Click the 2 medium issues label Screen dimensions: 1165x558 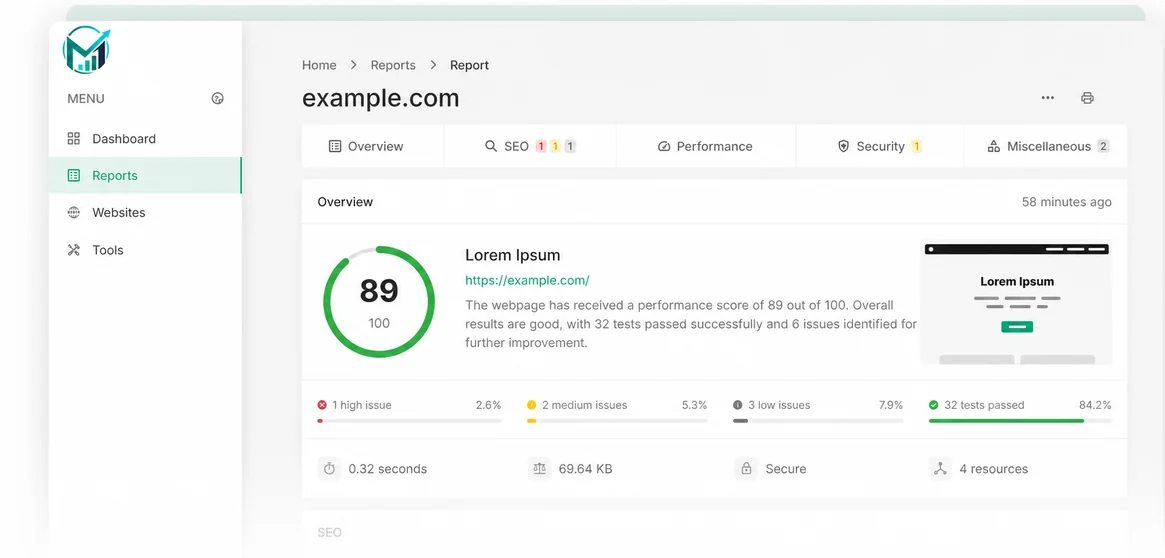[x=584, y=405]
